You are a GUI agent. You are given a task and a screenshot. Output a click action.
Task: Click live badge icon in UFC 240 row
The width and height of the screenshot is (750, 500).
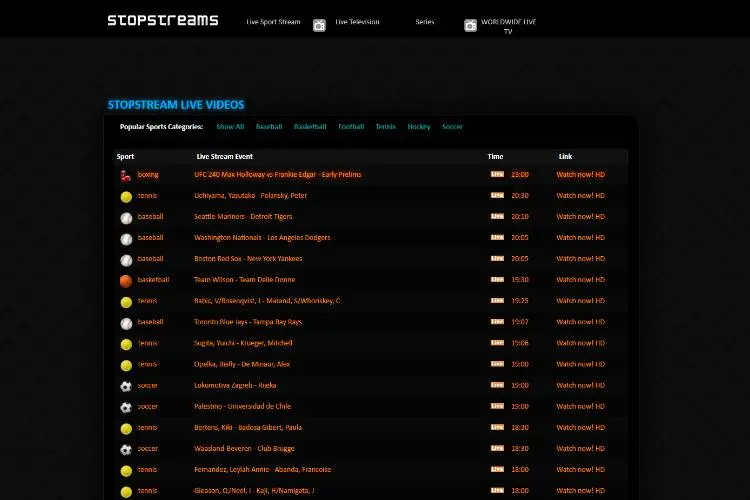pyautogui.click(x=497, y=174)
